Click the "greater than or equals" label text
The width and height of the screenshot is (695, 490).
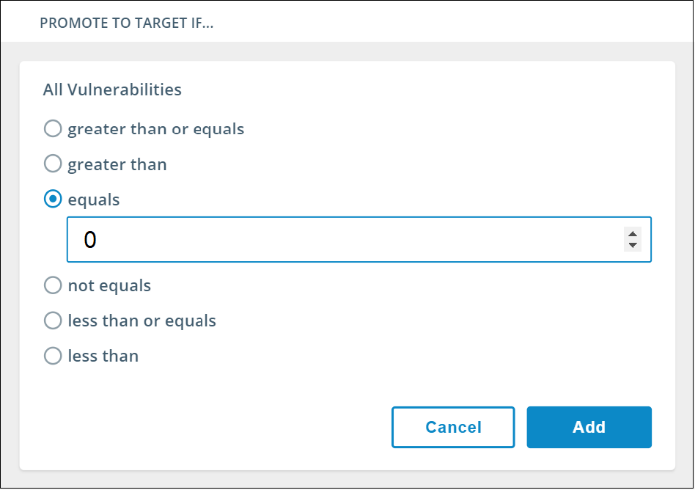coord(156,129)
